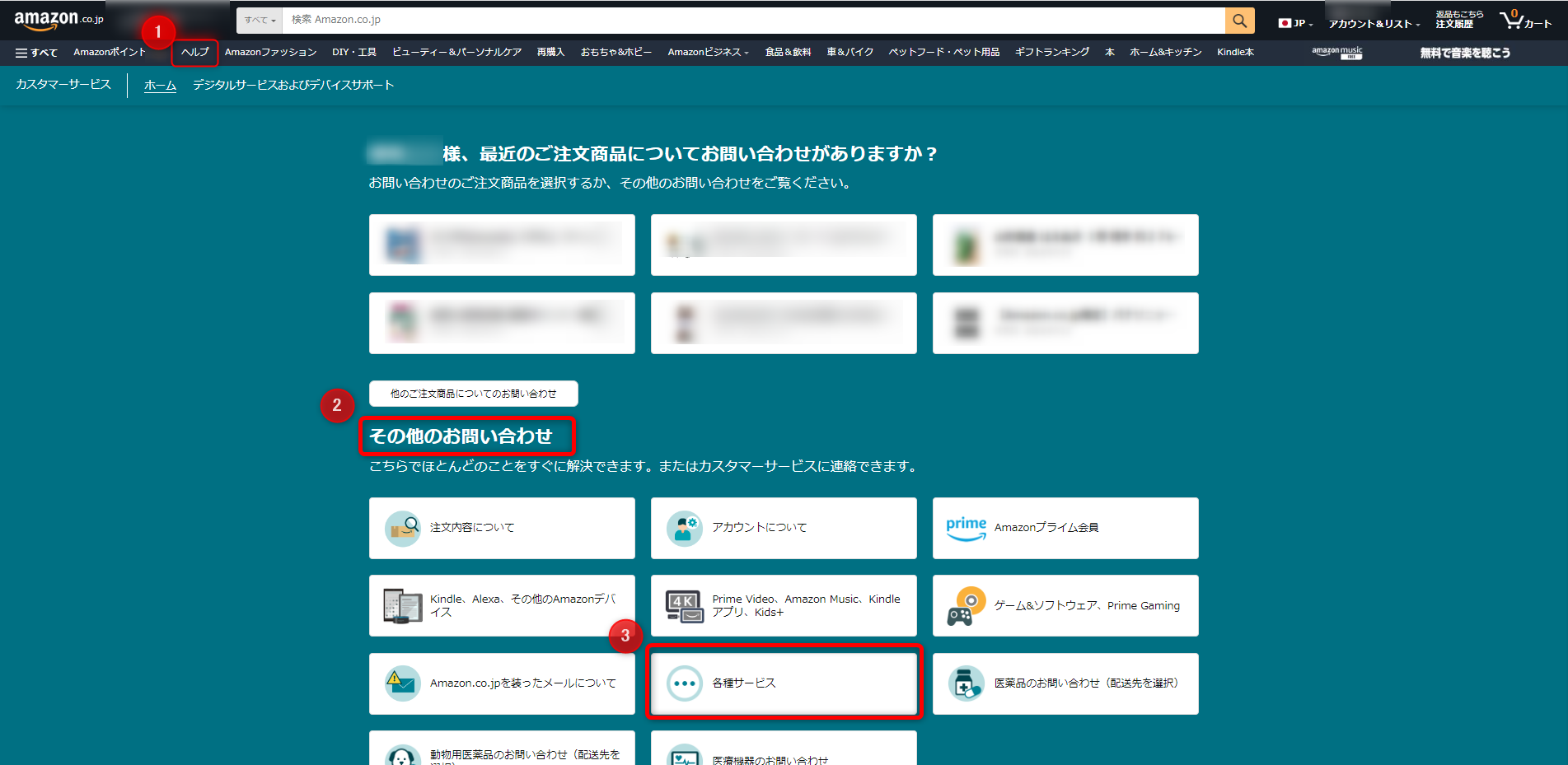Image resolution: width=1568 pixels, height=765 pixels.
Task: Open Kindle、Alexa、その他のAmazonデバイス card
Action: point(502,606)
